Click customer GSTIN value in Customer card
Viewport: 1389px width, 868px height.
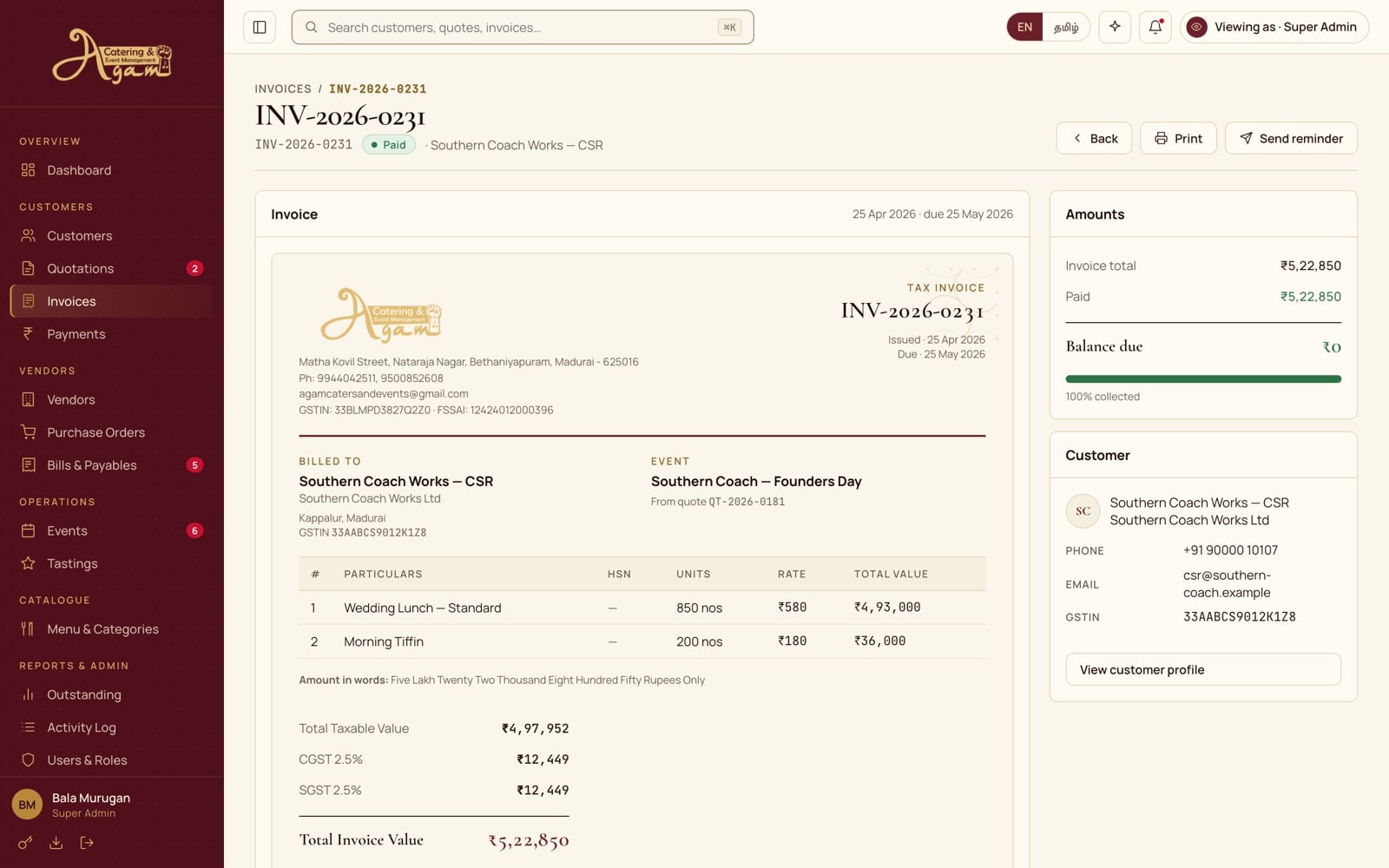[x=1239, y=617]
